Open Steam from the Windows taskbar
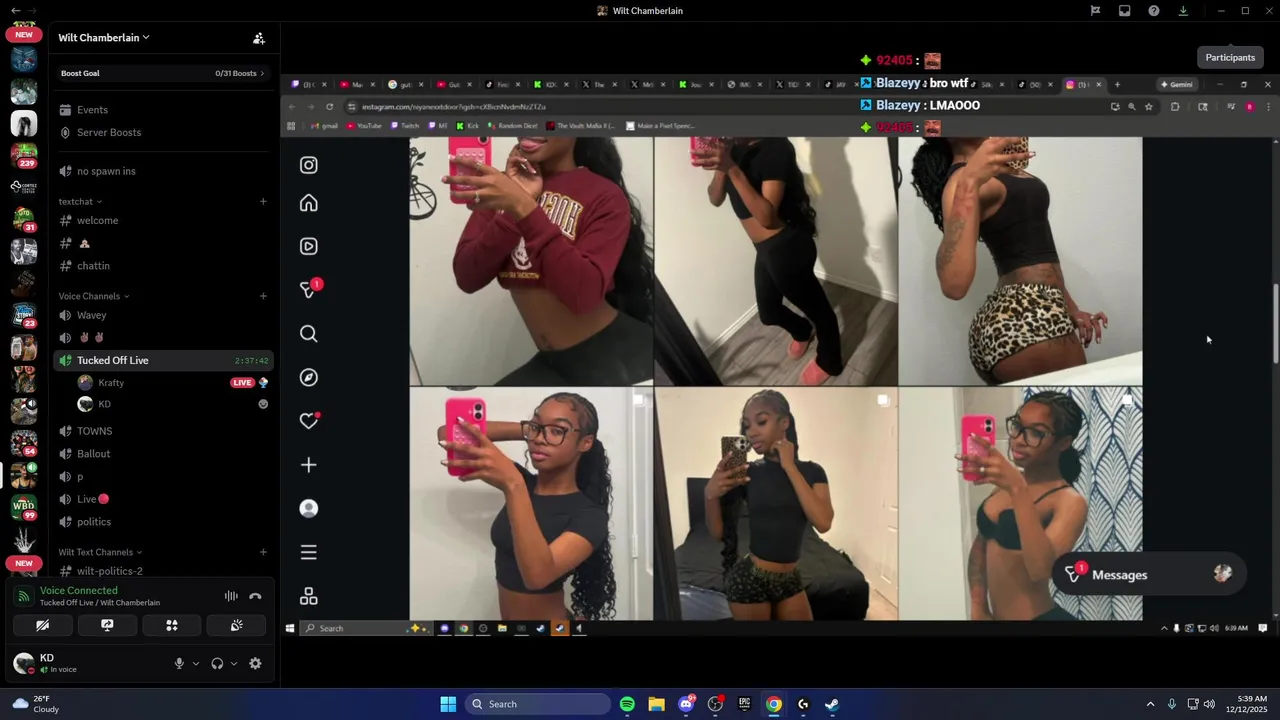Viewport: 1280px width, 720px height. (x=832, y=704)
